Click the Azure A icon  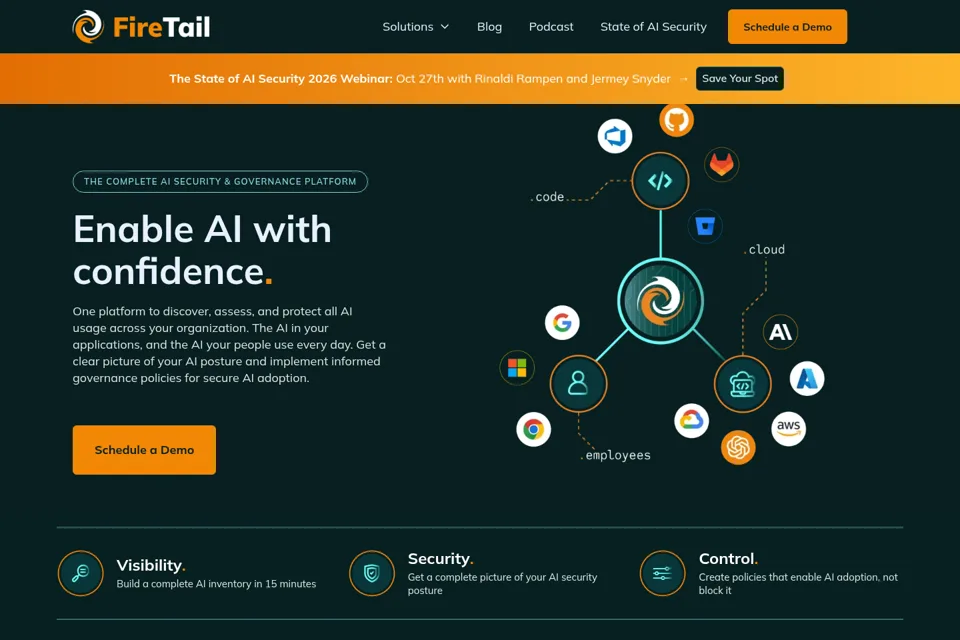[x=807, y=378]
